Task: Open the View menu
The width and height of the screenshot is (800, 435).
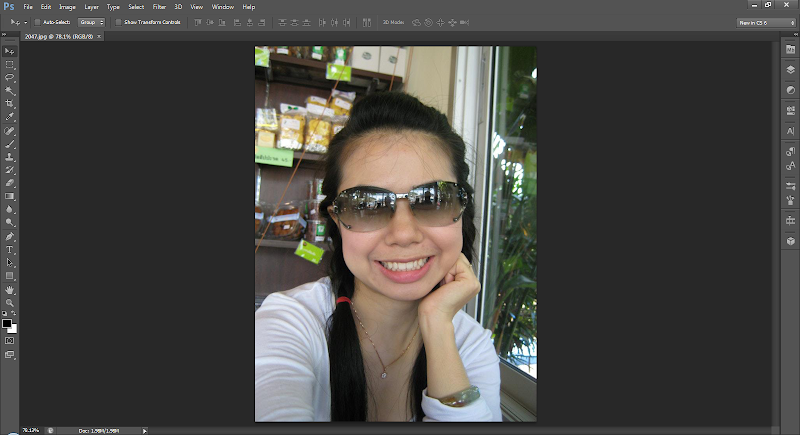Action: click(x=196, y=7)
